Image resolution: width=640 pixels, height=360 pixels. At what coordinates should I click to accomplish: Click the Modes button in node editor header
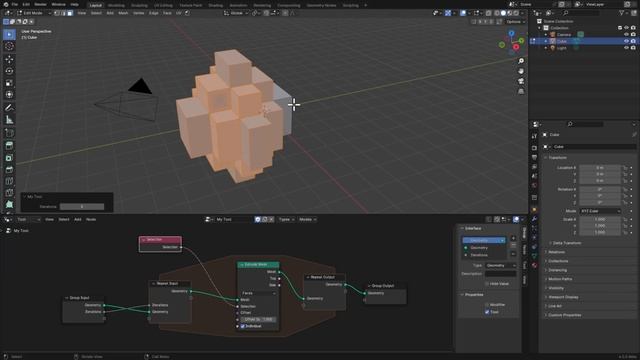pyautogui.click(x=307, y=220)
